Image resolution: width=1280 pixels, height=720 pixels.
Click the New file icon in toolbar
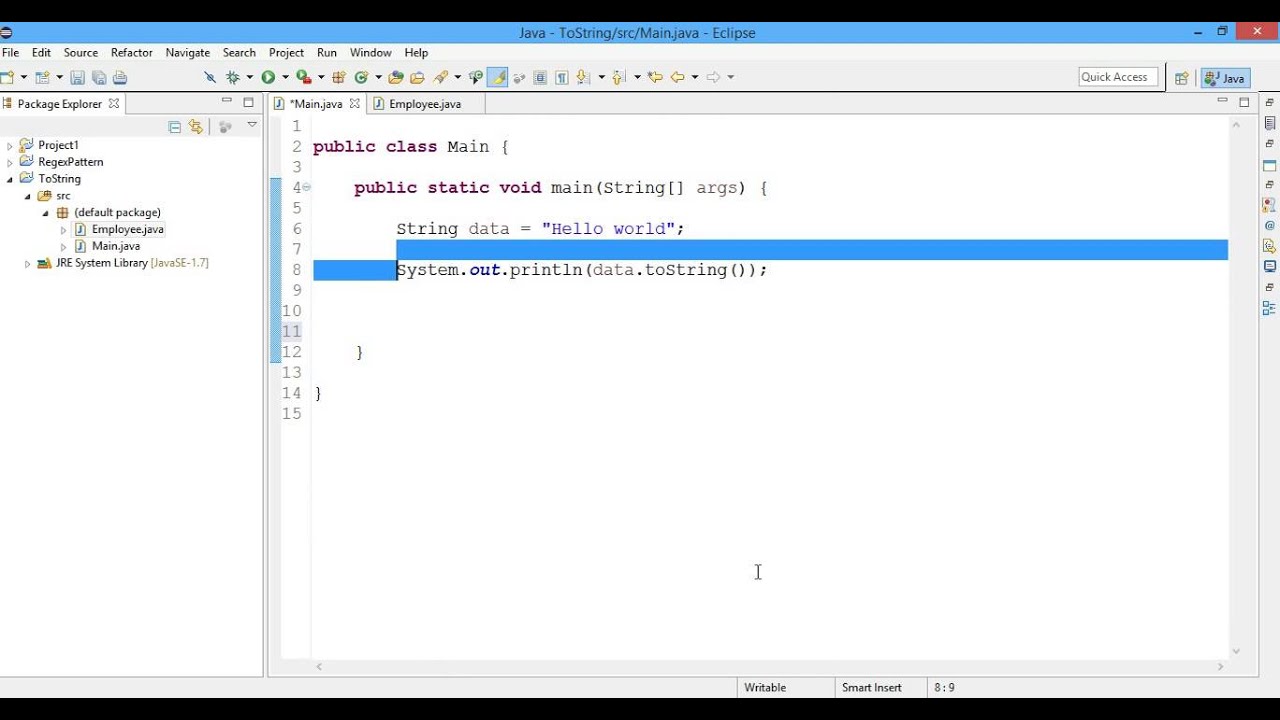click(x=7, y=77)
